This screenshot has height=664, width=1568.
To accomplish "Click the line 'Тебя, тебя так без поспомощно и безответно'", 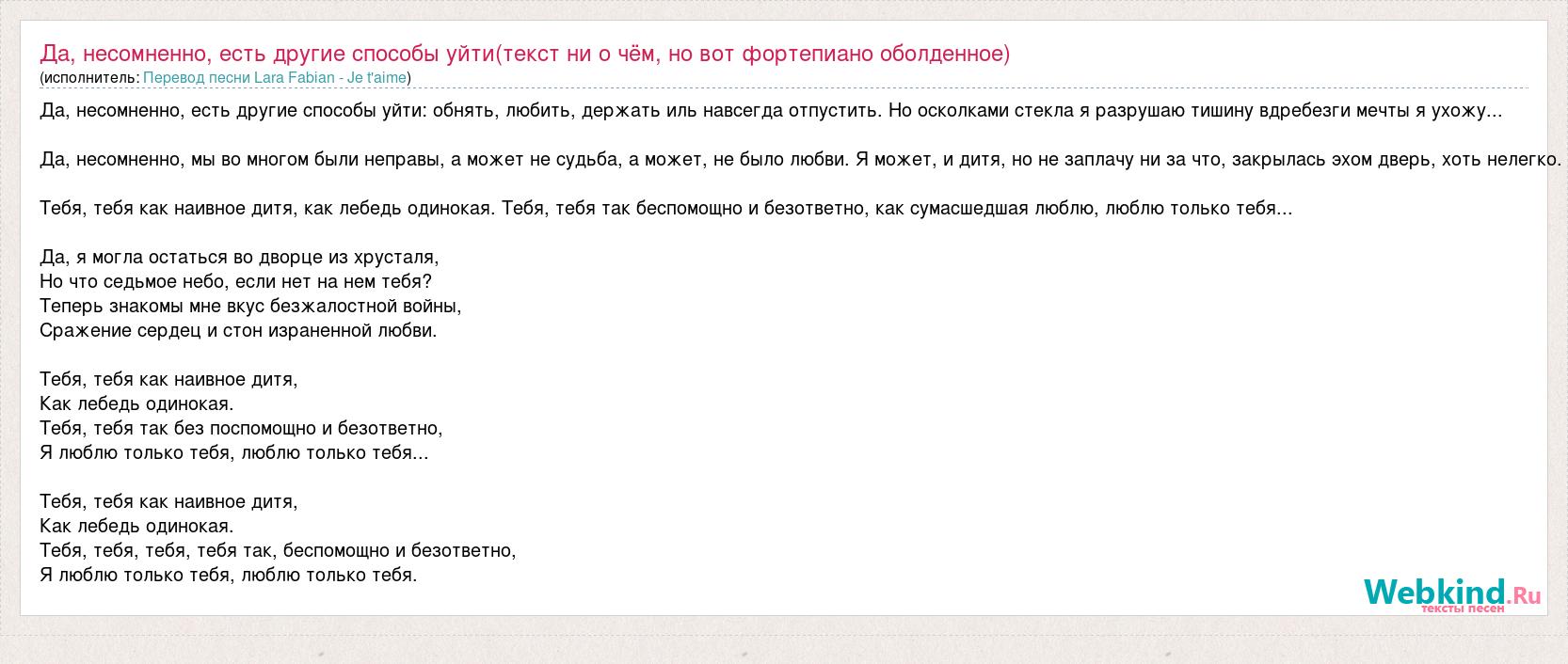I will click(x=241, y=428).
